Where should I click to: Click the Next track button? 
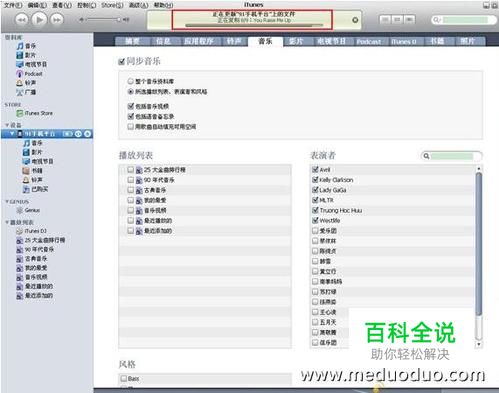point(57,20)
